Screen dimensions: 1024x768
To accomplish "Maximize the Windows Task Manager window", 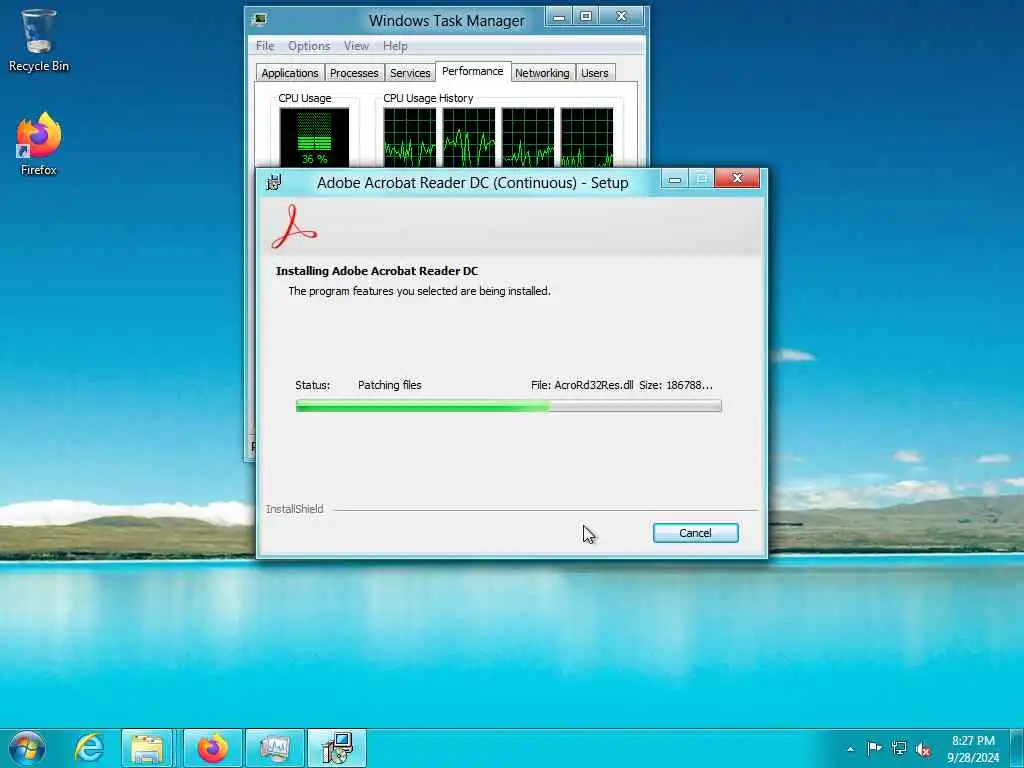I will (586, 18).
